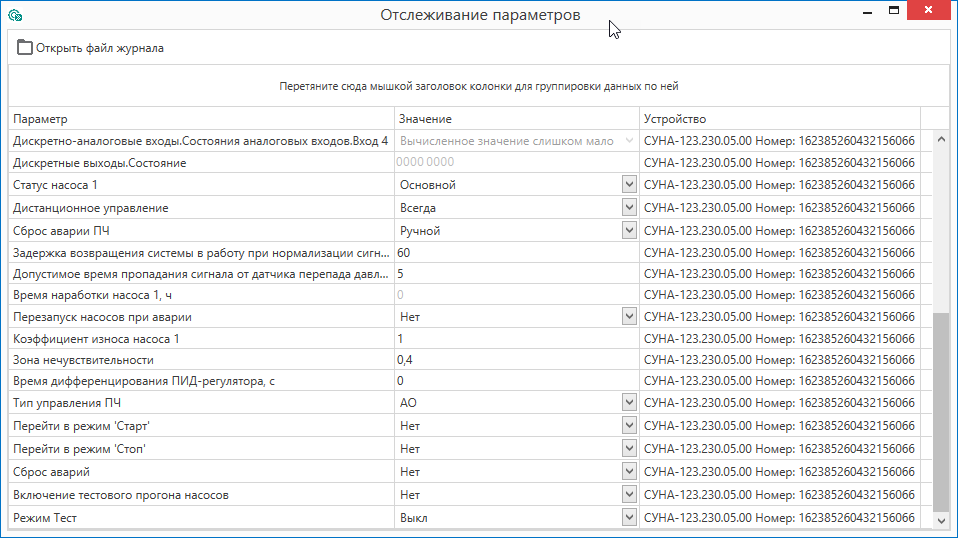Click value '0000 0000' of 'Дискретные выходы.Состояние'
Screen dimensions: 958x538
(425, 162)
